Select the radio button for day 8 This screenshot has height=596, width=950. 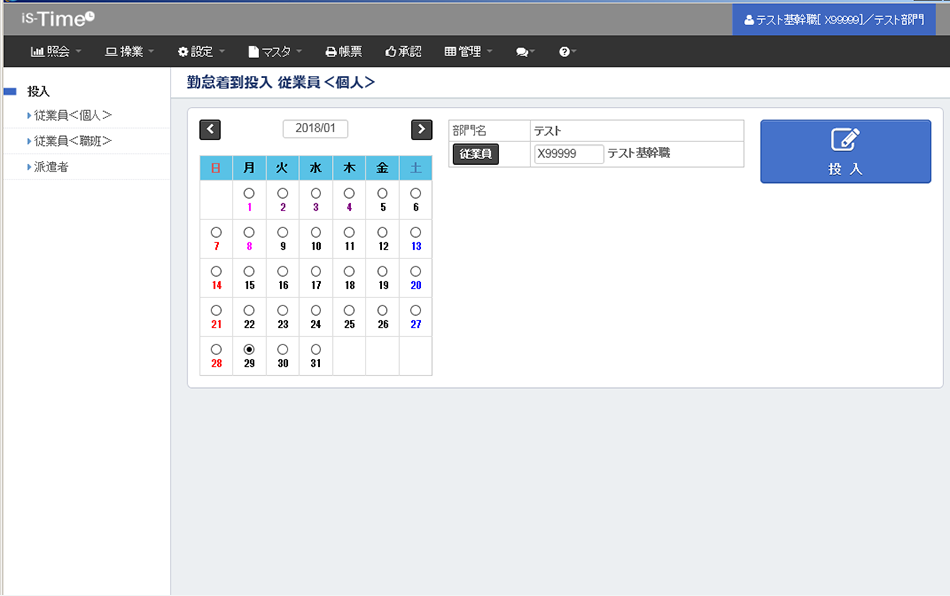click(249, 233)
